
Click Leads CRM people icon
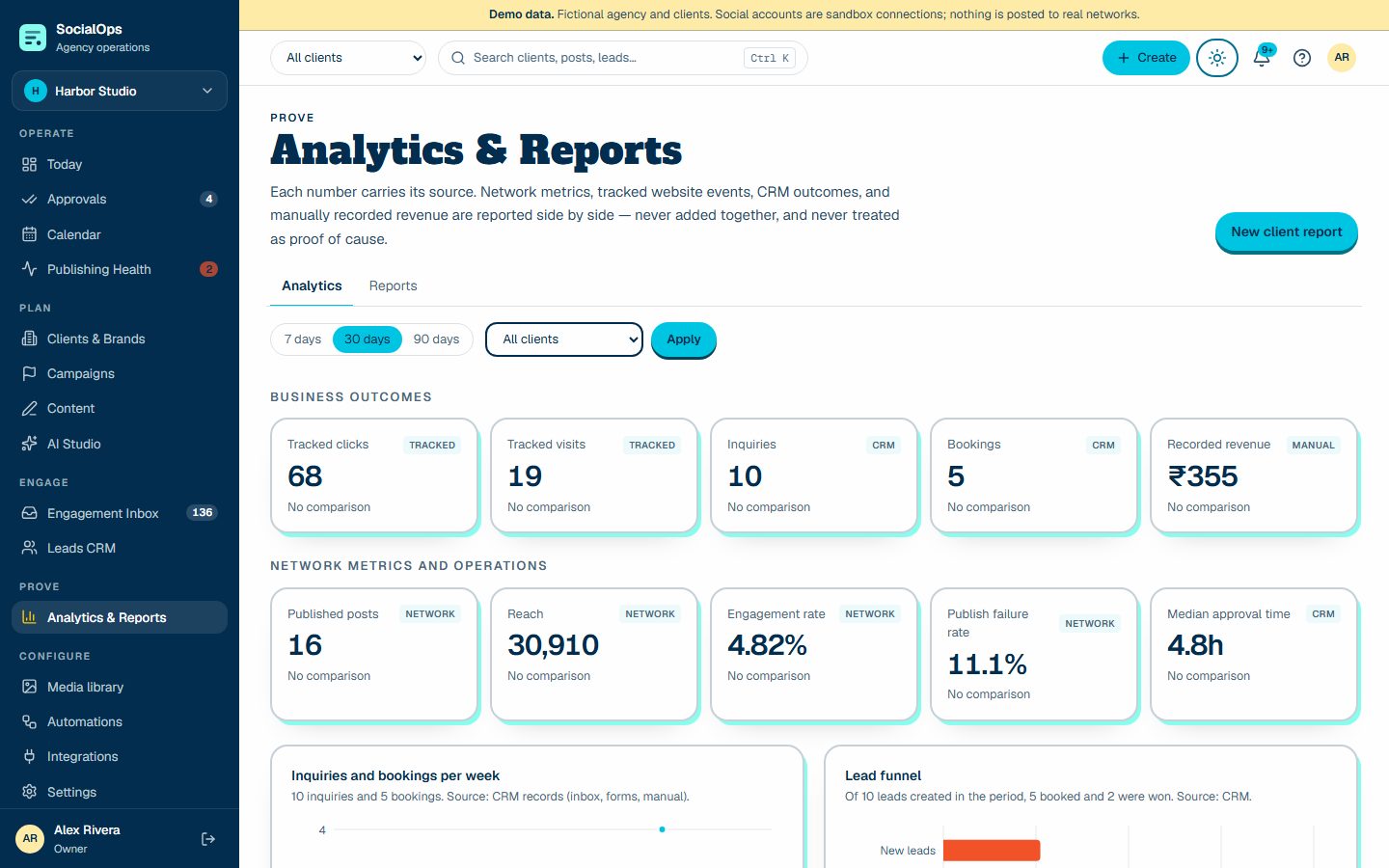pos(30,548)
